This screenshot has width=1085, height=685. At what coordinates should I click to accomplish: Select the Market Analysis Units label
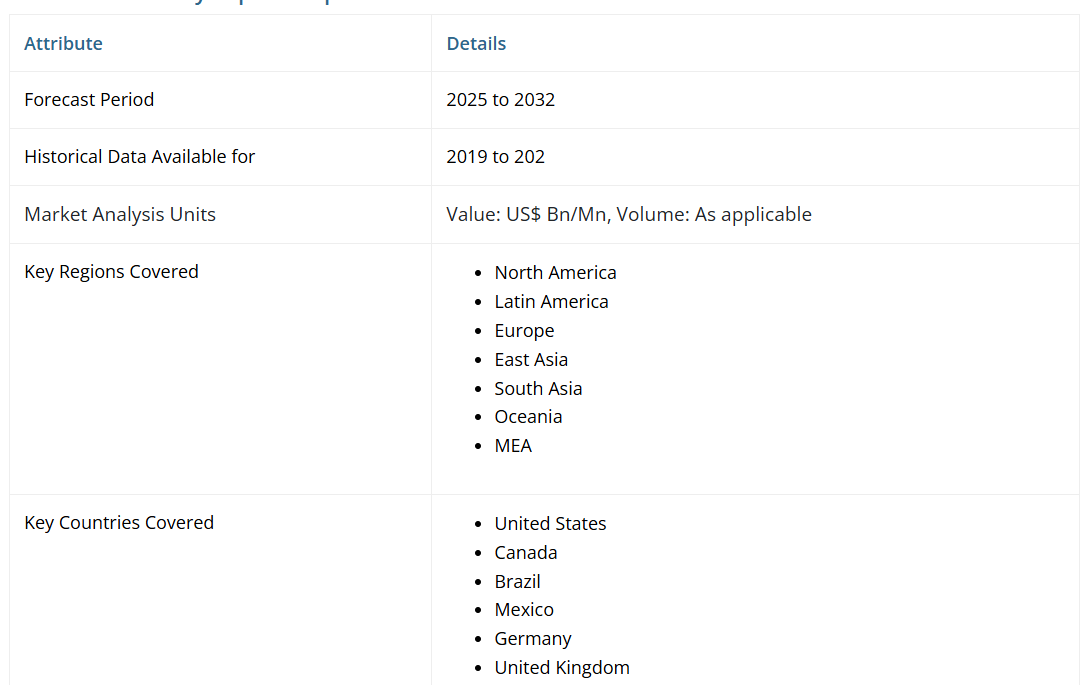pyautogui.click(x=120, y=214)
